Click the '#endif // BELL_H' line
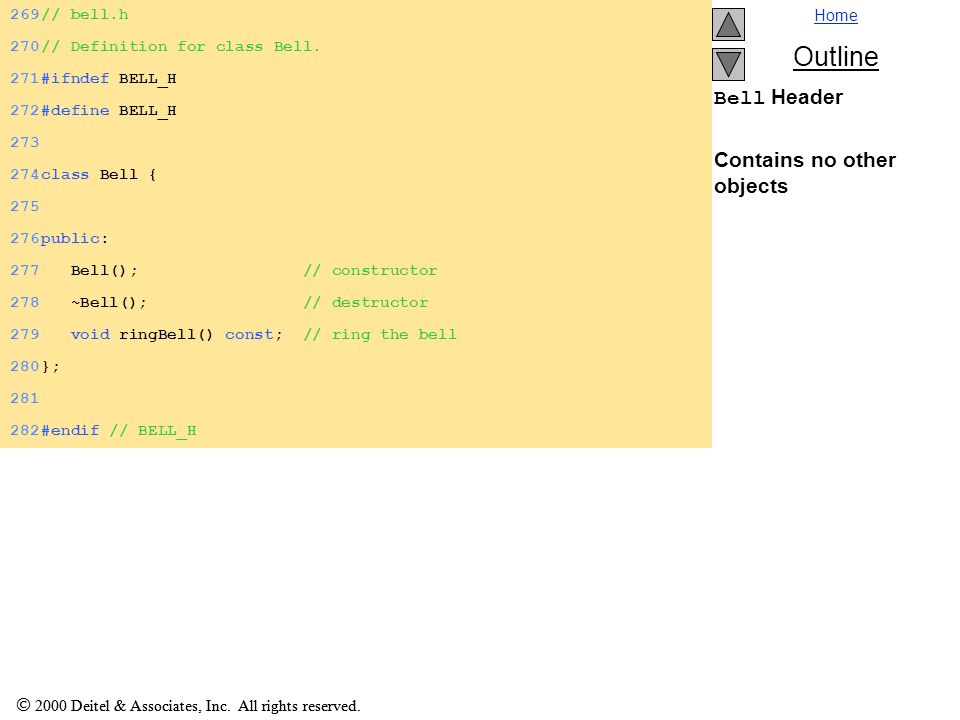960x720 pixels. [119, 430]
